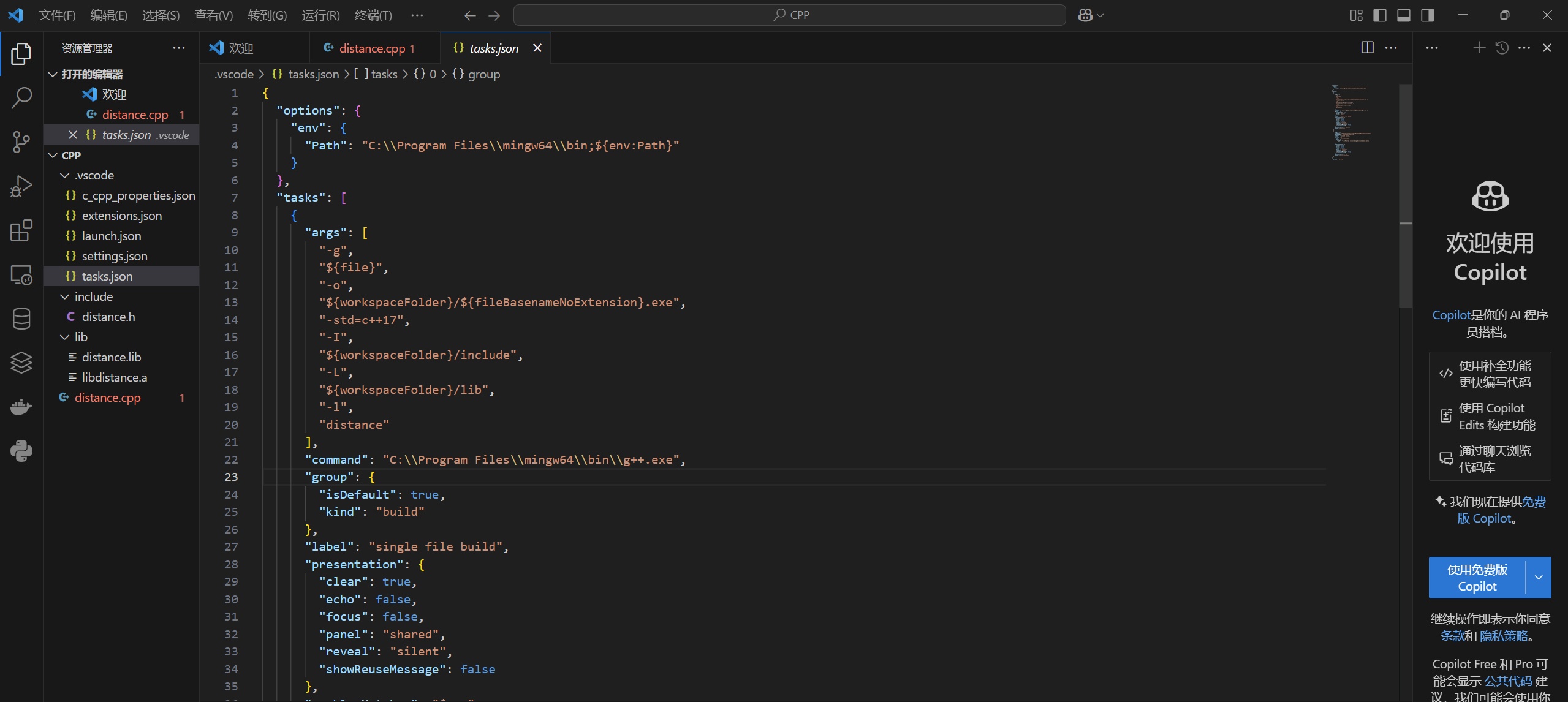Viewport: 1568px width, 702px height.
Task: Open the Docker view icon
Action: point(21,407)
